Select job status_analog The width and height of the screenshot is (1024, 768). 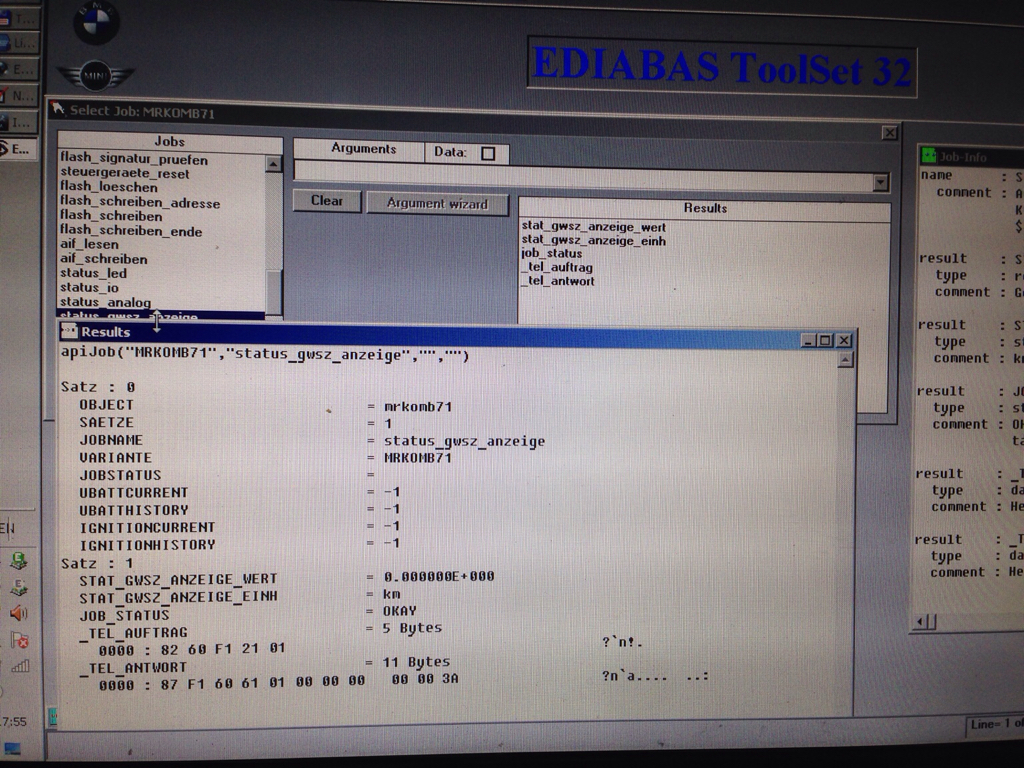click(x=105, y=302)
